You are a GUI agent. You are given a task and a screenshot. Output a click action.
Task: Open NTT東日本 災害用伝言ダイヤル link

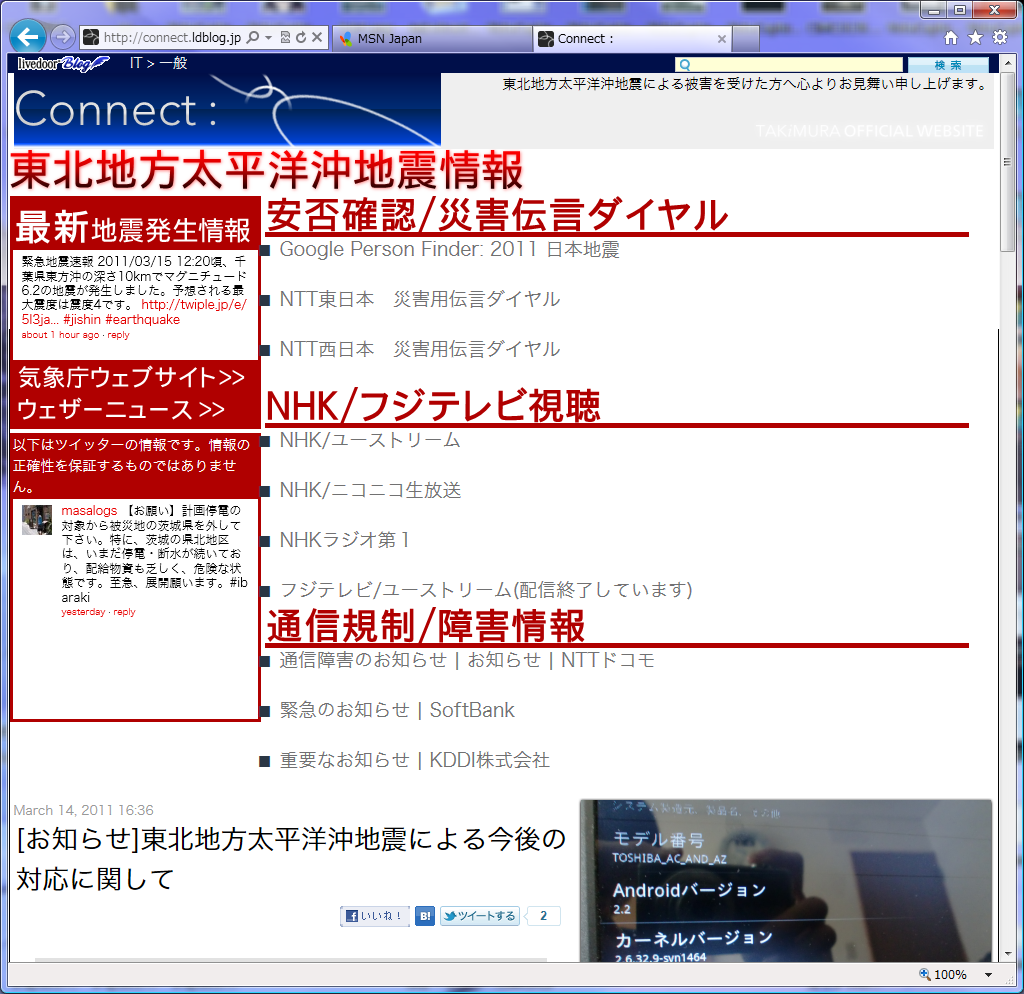click(x=419, y=299)
